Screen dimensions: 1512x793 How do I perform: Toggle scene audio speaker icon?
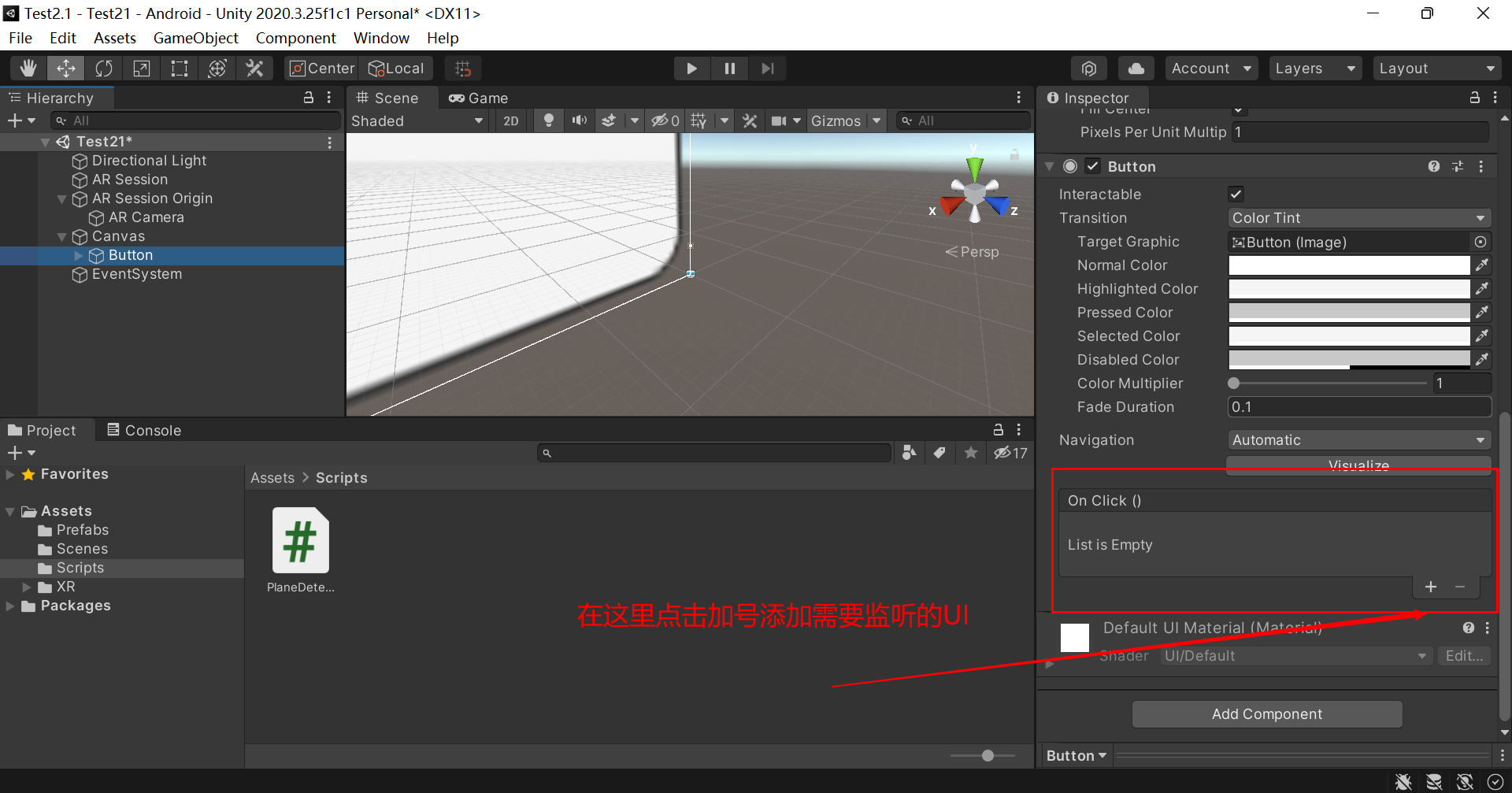point(580,120)
